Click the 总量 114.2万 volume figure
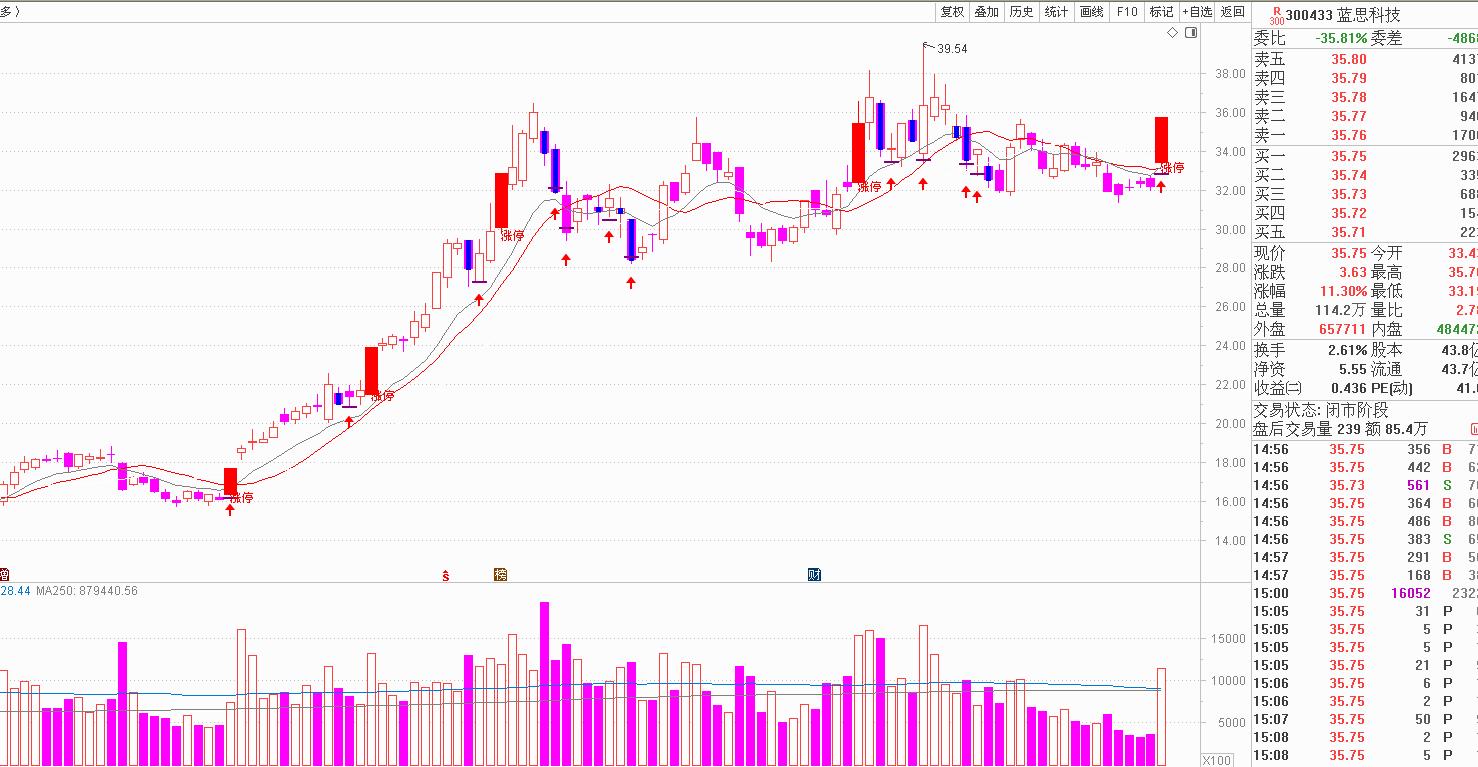1478x767 pixels. click(1341, 310)
